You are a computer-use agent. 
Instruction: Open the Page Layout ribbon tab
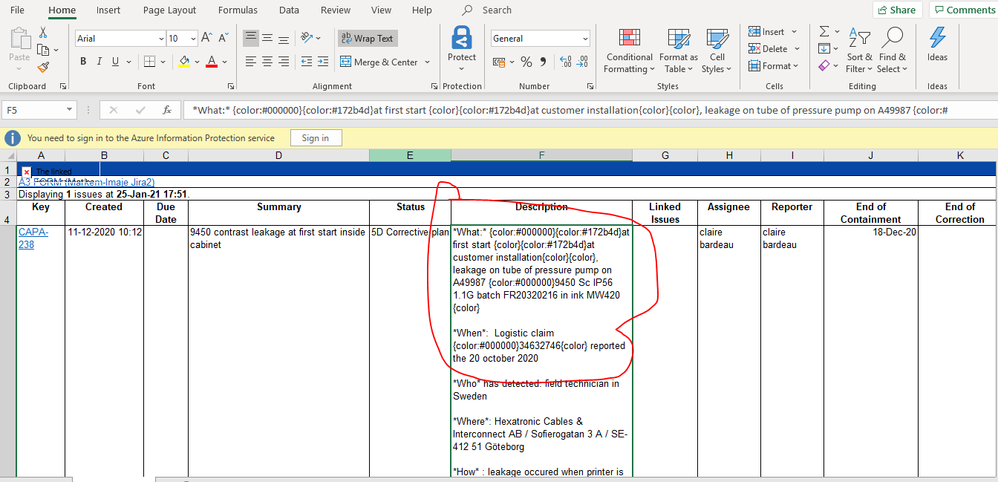pos(169,10)
